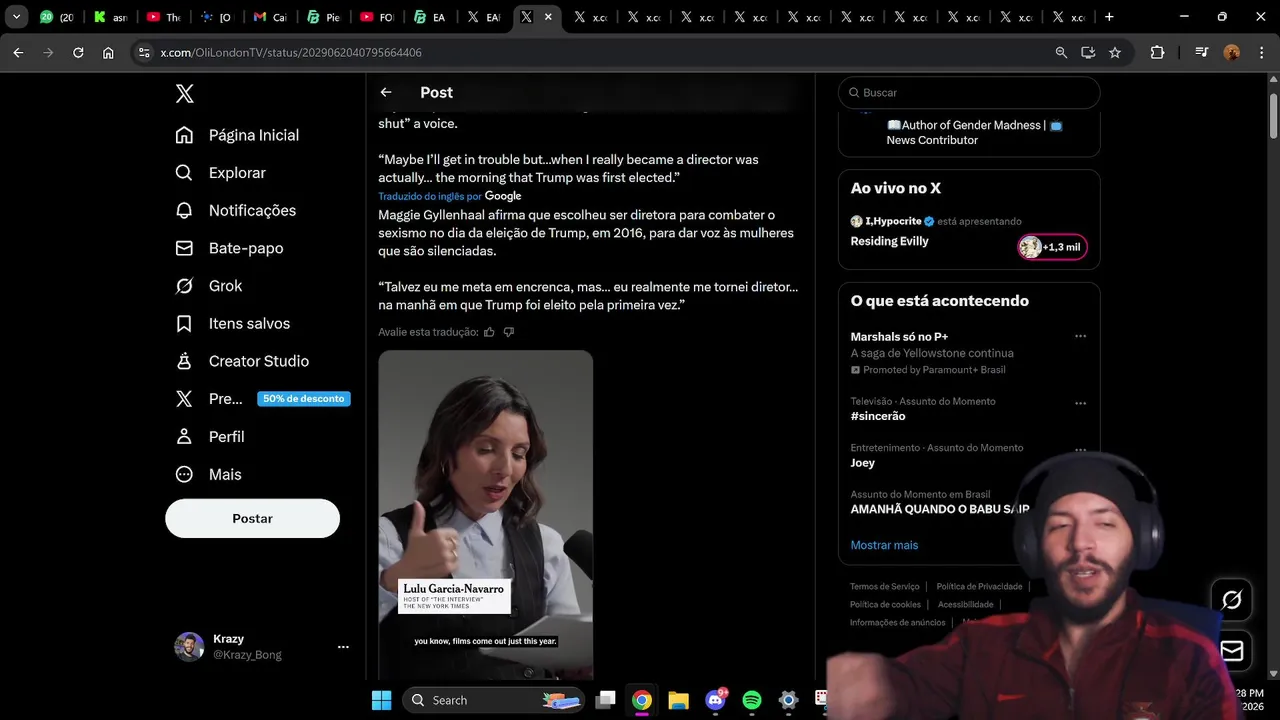Go back using the Post arrow
Viewport: 1280px width, 720px height.
(x=386, y=92)
